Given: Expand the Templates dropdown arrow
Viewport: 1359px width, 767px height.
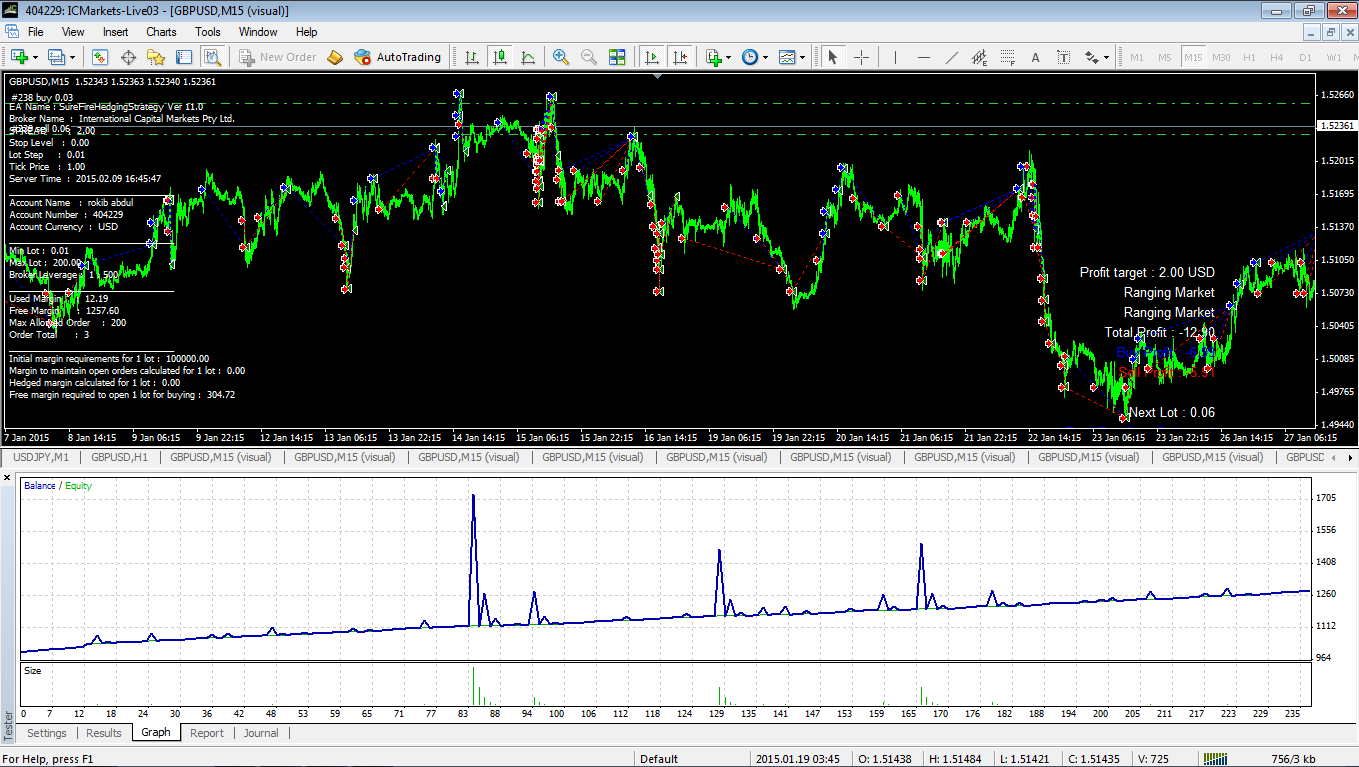Looking at the screenshot, I should [x=804, y=57].
